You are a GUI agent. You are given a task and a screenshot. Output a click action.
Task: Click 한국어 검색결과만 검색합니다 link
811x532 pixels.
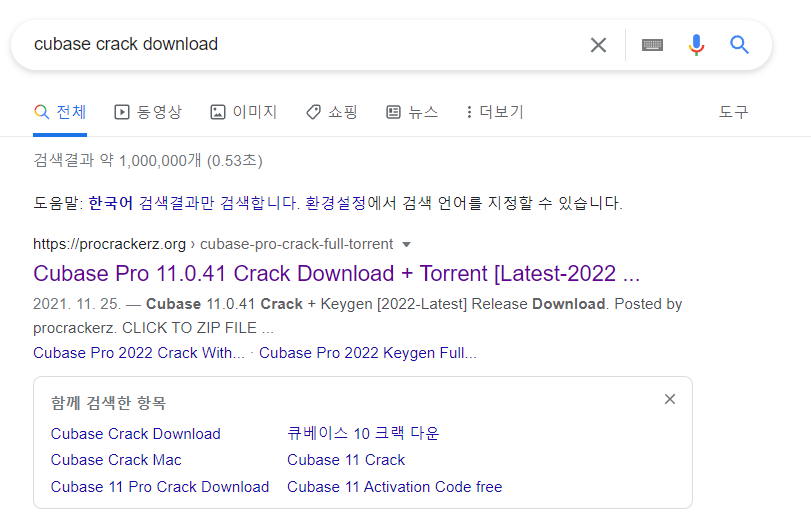(x=193, y=203)
